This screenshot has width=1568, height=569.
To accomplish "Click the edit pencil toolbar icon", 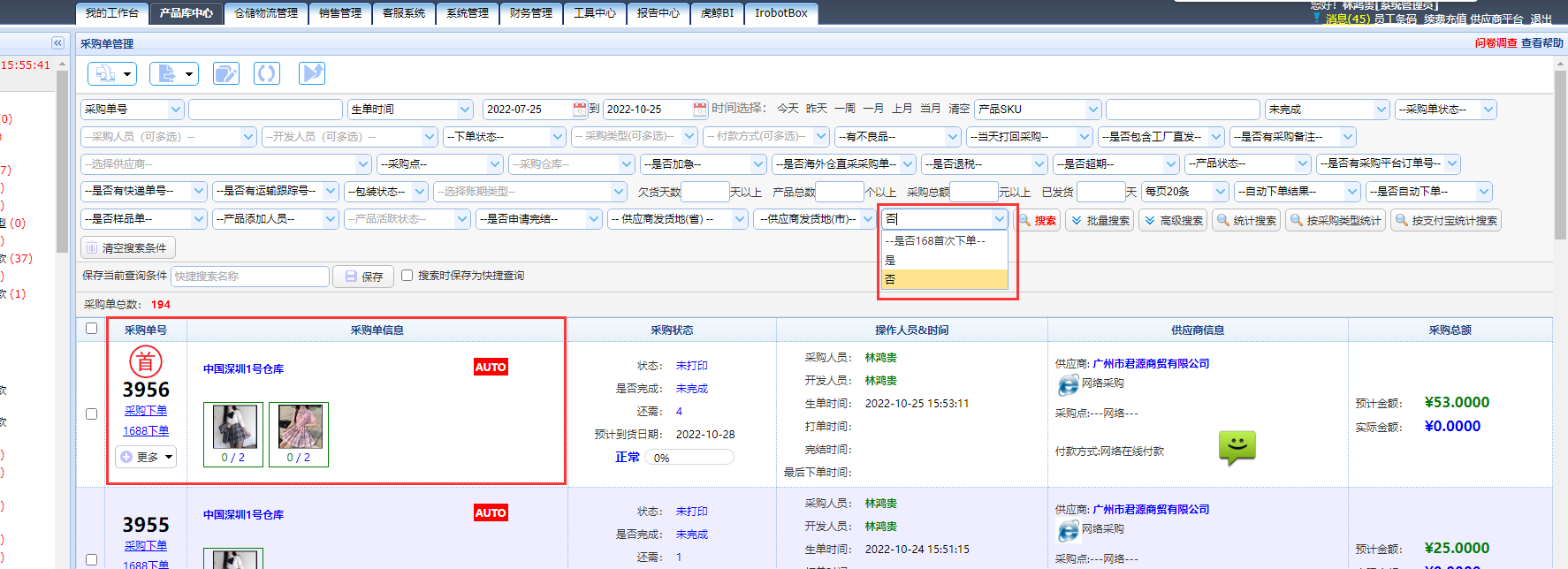I will pyautogui.click(x=226, y=73).
